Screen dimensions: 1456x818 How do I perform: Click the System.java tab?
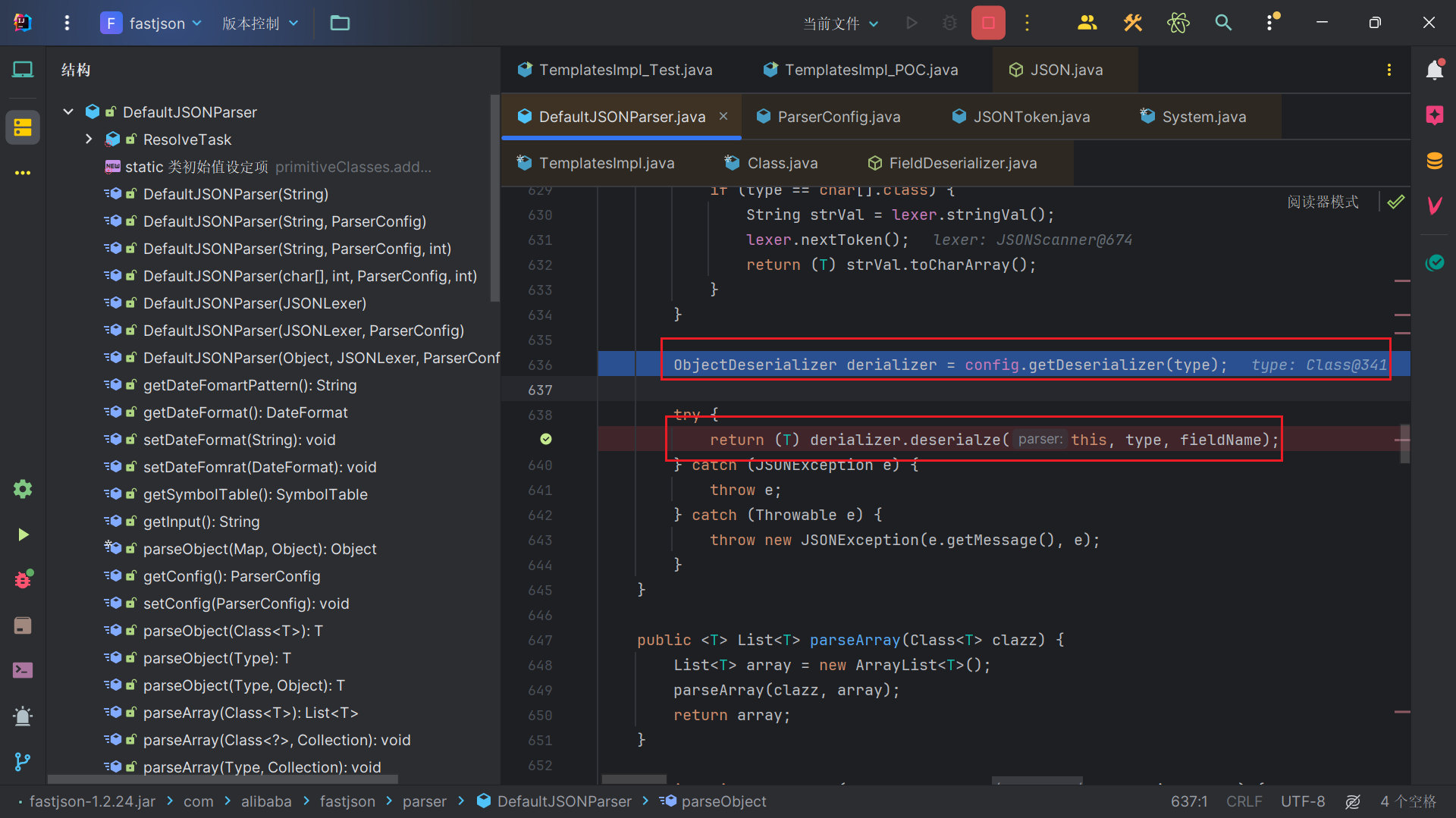(1194, 117)
